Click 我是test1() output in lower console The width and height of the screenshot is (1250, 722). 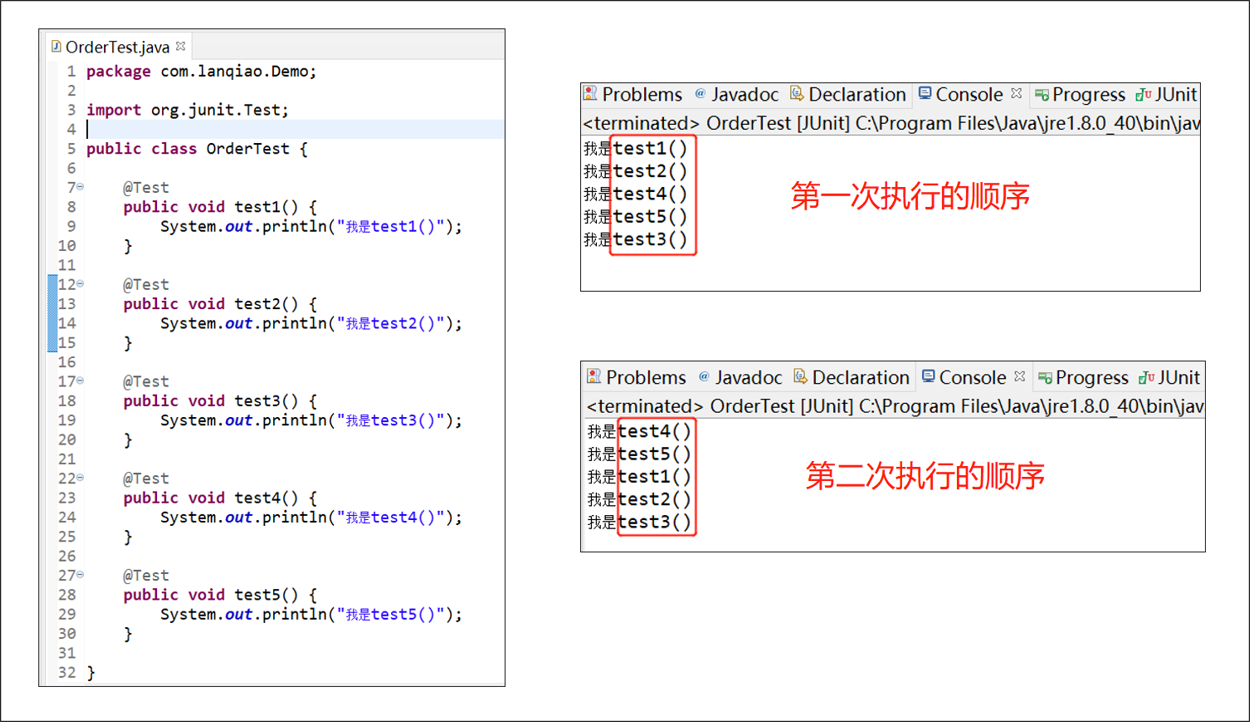pos(640,477)
